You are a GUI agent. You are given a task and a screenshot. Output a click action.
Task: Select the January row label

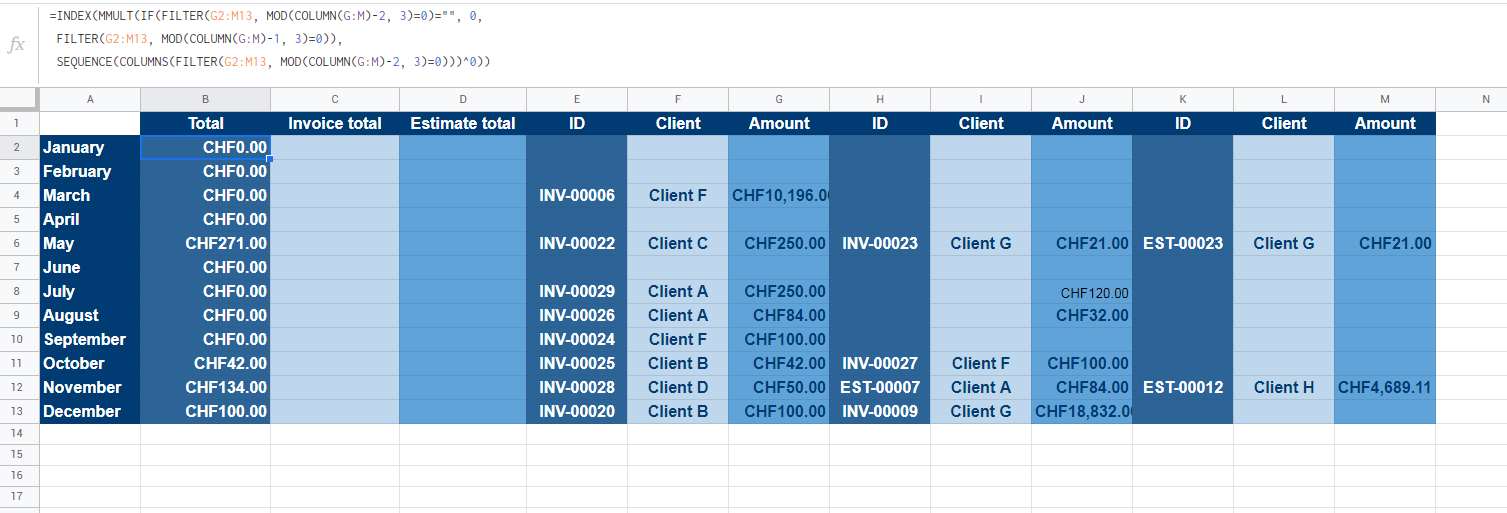coord(90,147)
